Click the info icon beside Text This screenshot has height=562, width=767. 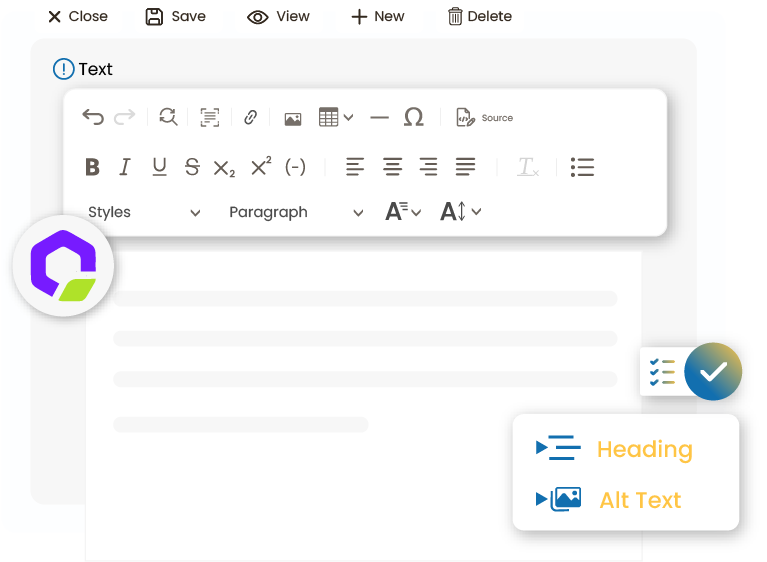(64, 69)
